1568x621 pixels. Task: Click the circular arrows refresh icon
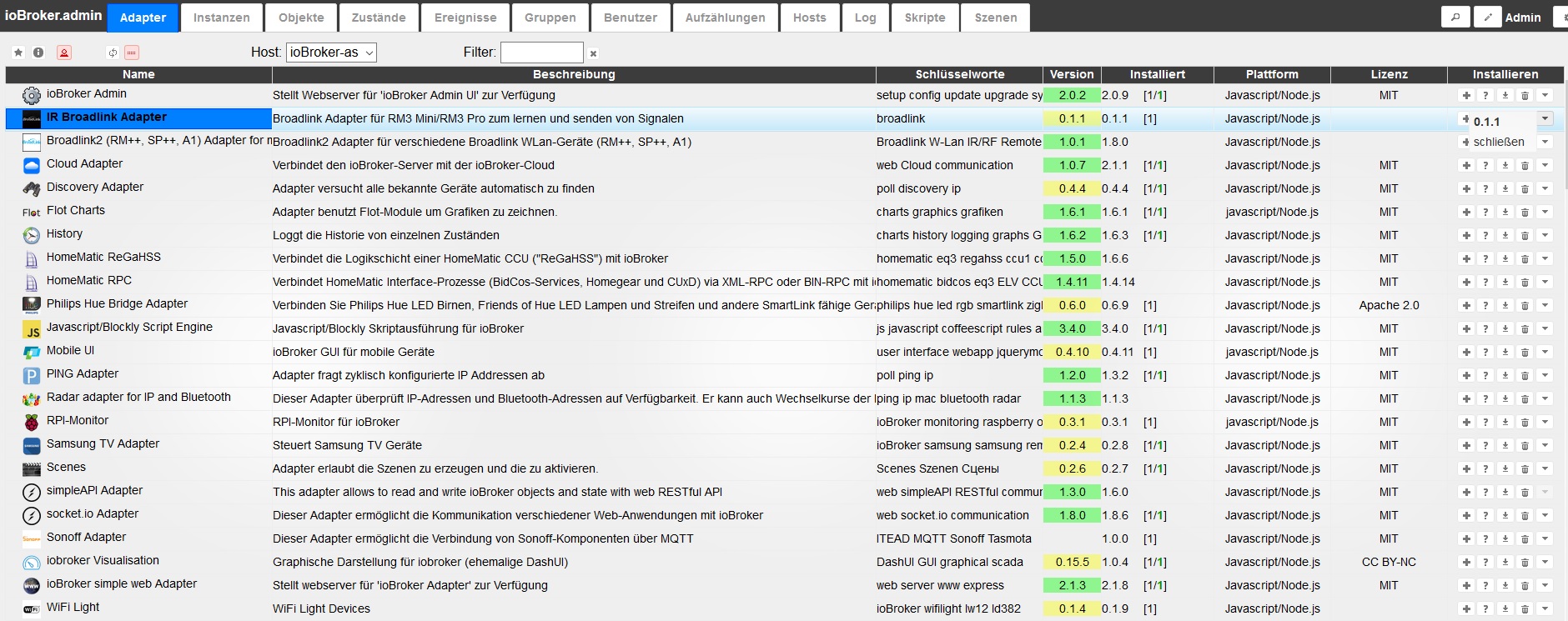113,53
